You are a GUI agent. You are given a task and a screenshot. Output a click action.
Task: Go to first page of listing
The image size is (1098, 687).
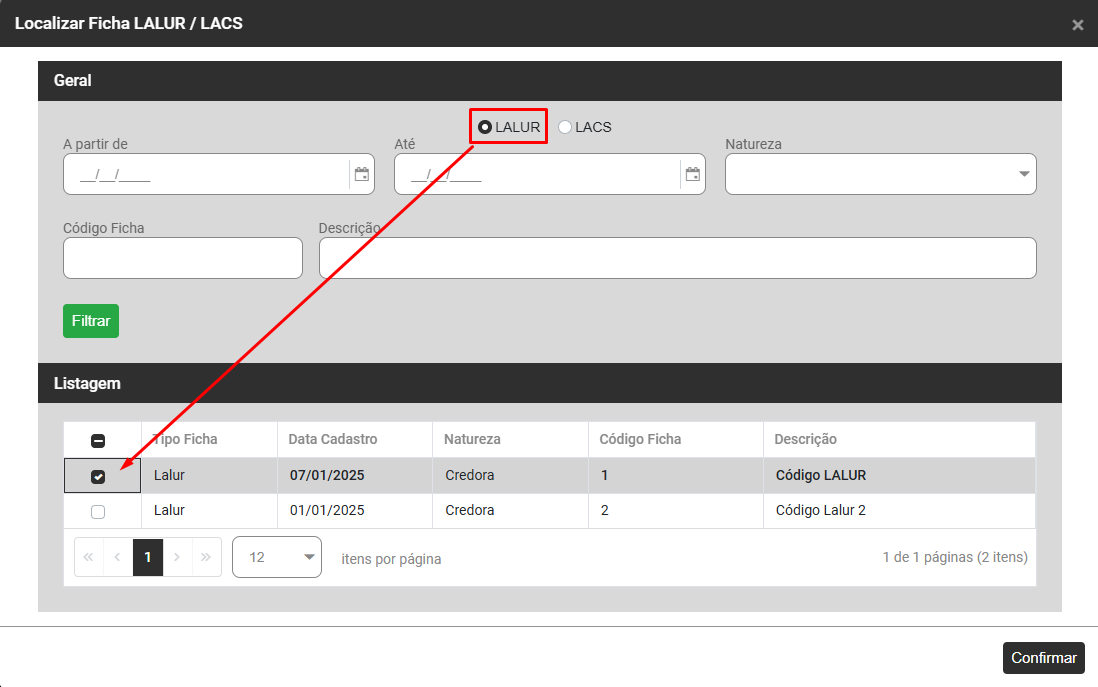coord(89,557)
